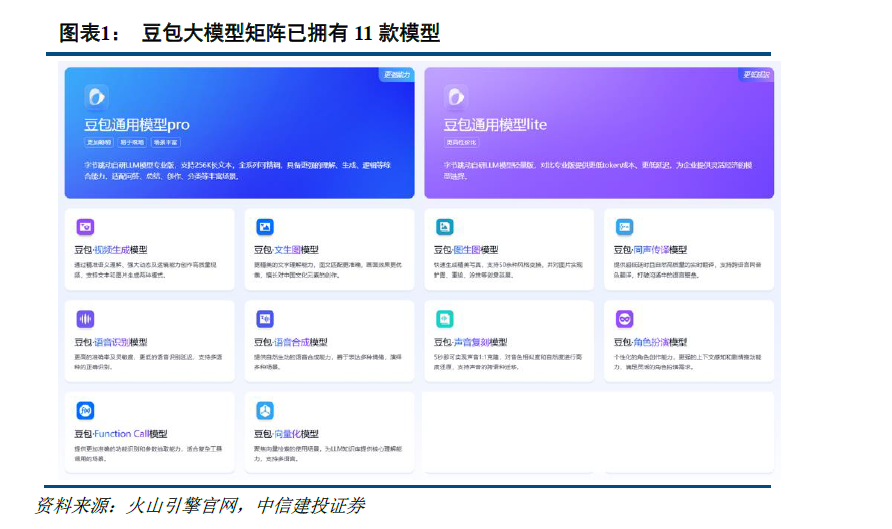Click the 语音合成模型 blue icon
892x529 pixels.
265,319
